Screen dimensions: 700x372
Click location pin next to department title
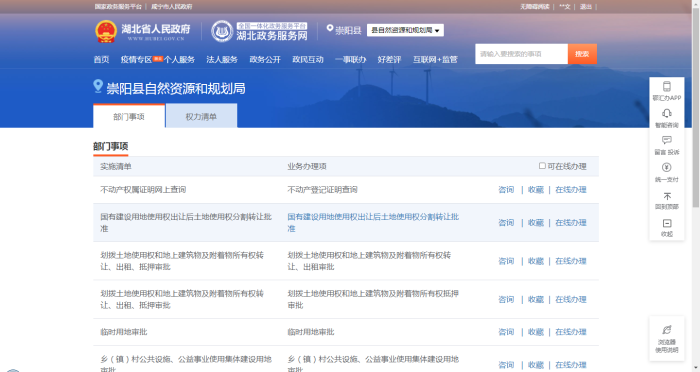[x=98, y=86]
